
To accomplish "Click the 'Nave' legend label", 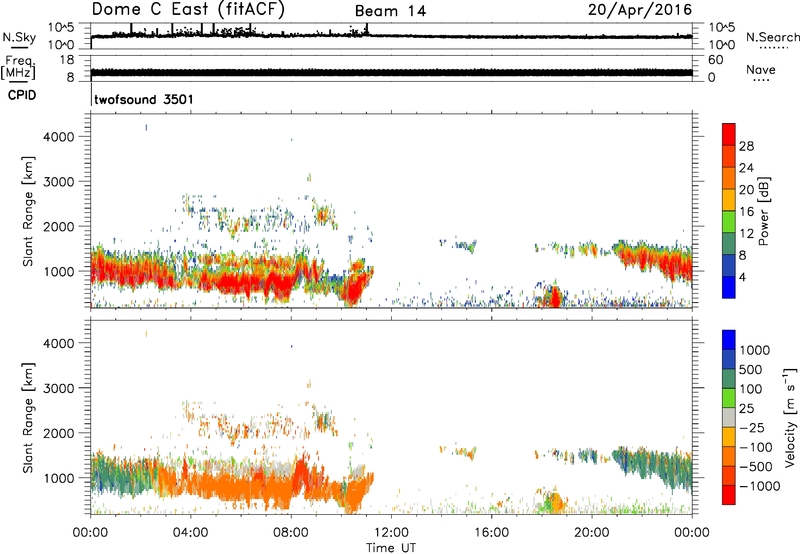I will pos(761,70).
